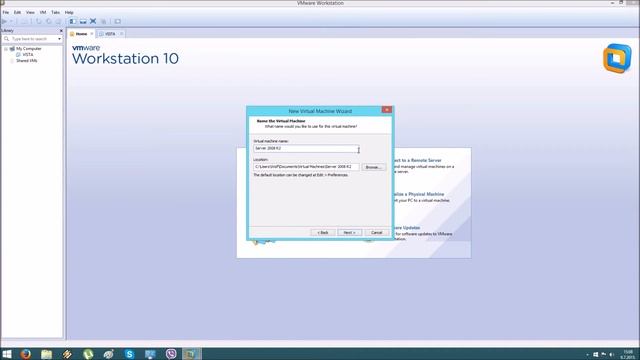The height and width of the screenshot is (360, 640).
Task: Close the VISTA tab
Action: tap(121, 34)
